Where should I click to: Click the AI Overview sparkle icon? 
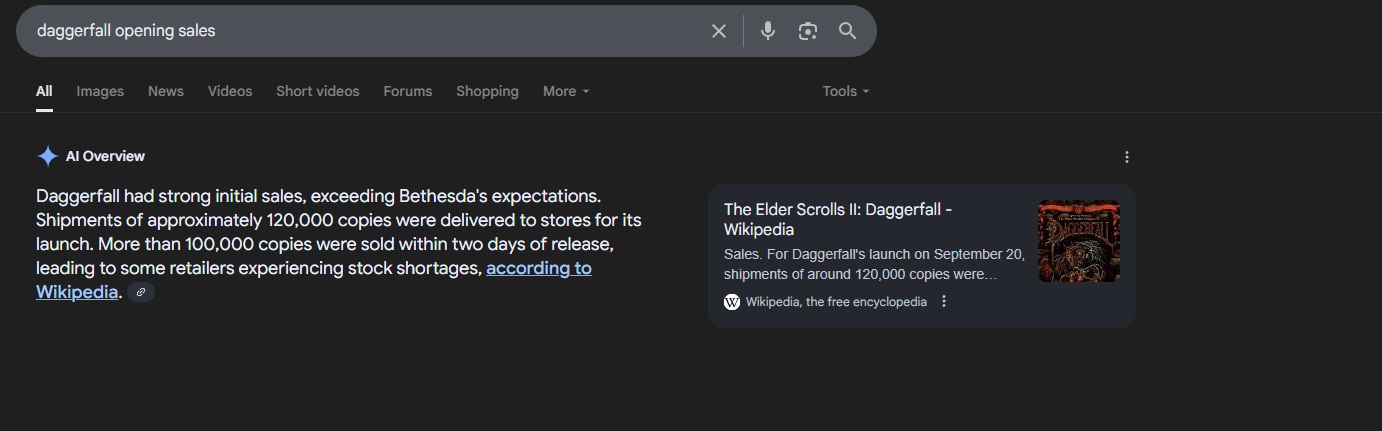tap(47, 156)
